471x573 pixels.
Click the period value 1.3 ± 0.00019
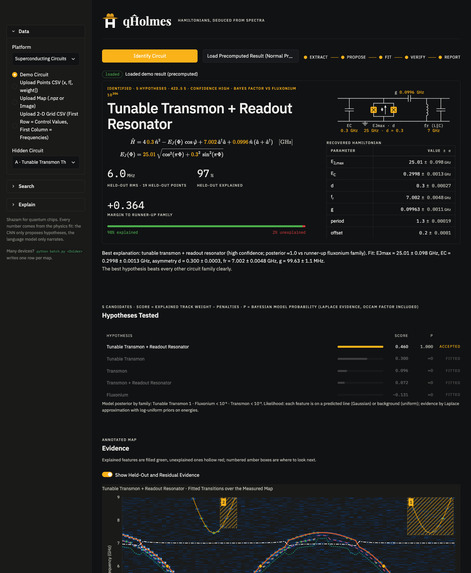pyautogui.click(x=433, y=221)
